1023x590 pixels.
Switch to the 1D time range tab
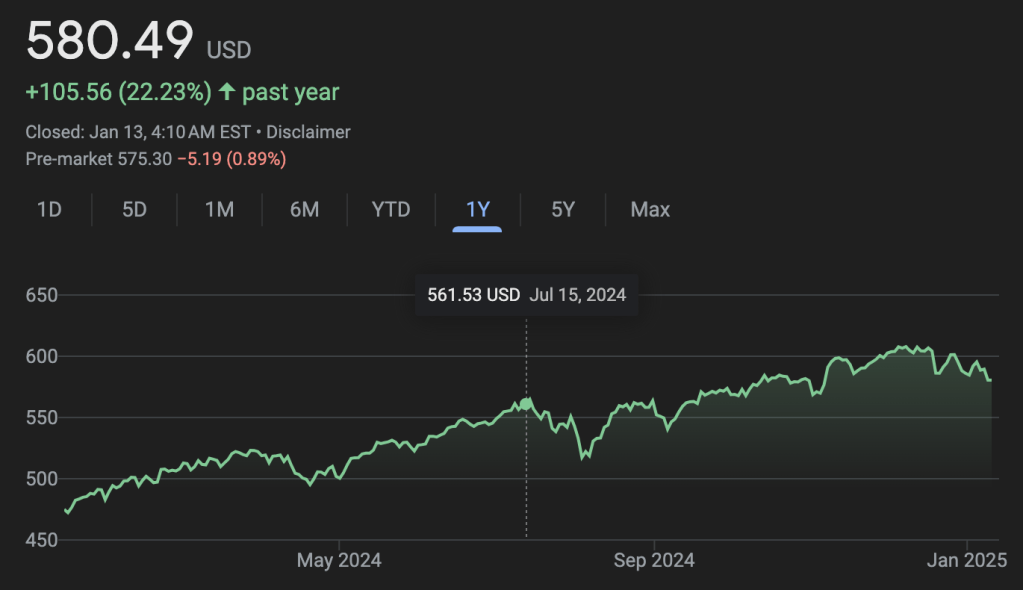point(49,210)
